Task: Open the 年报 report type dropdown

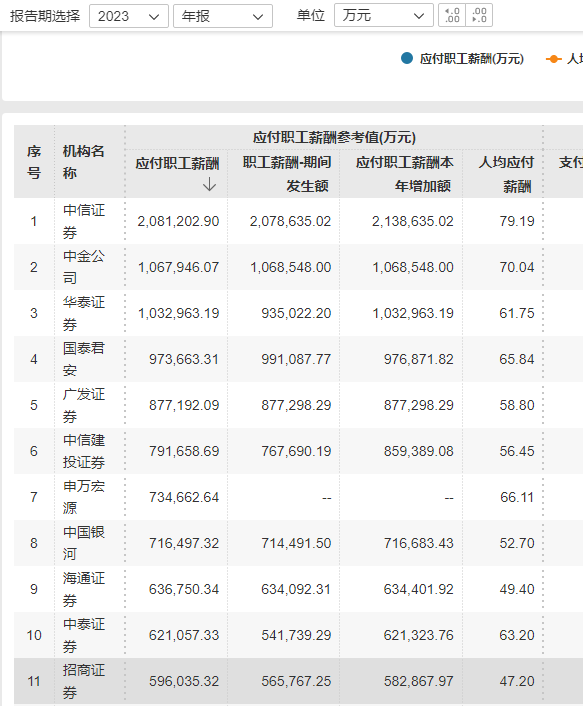Action: pos(223,16)
